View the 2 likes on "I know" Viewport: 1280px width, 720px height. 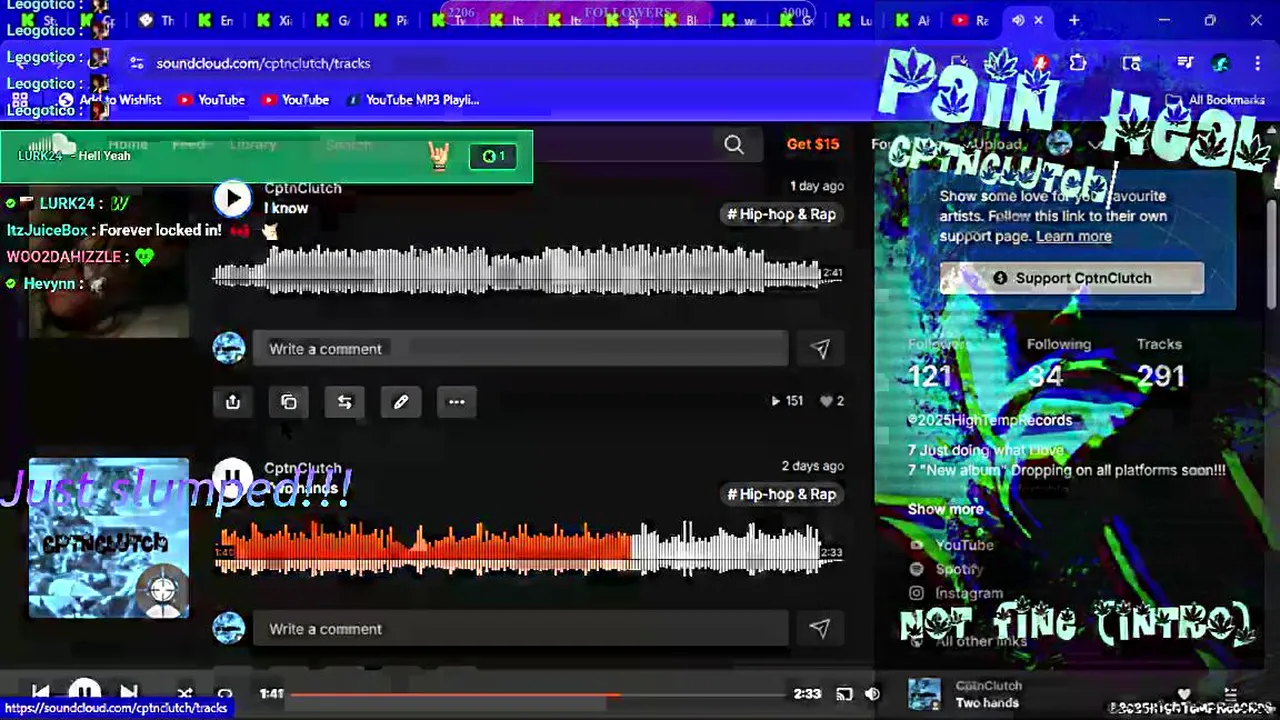(x=832, y=401)
